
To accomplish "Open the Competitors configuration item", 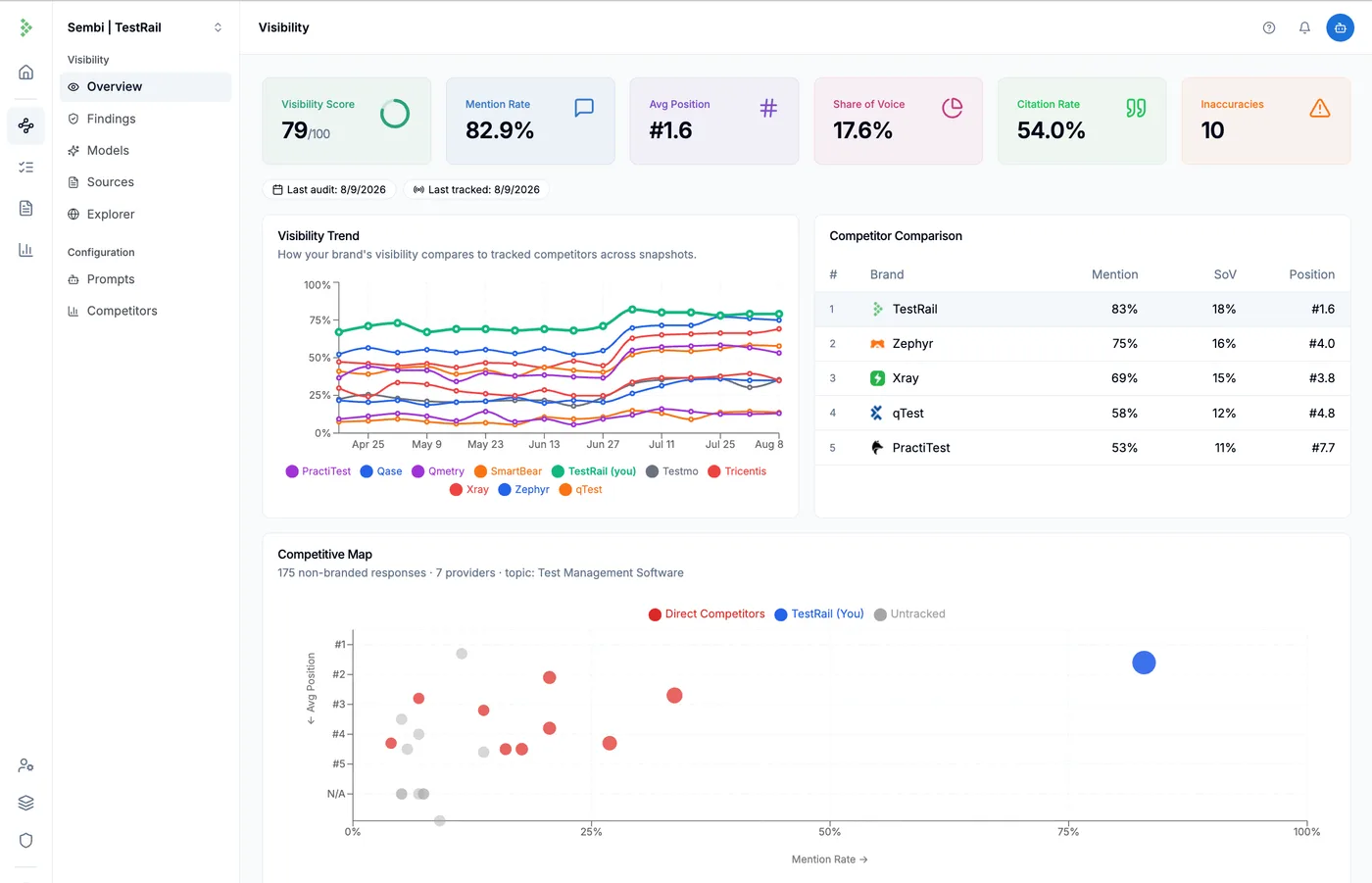I will click(145, 311).
